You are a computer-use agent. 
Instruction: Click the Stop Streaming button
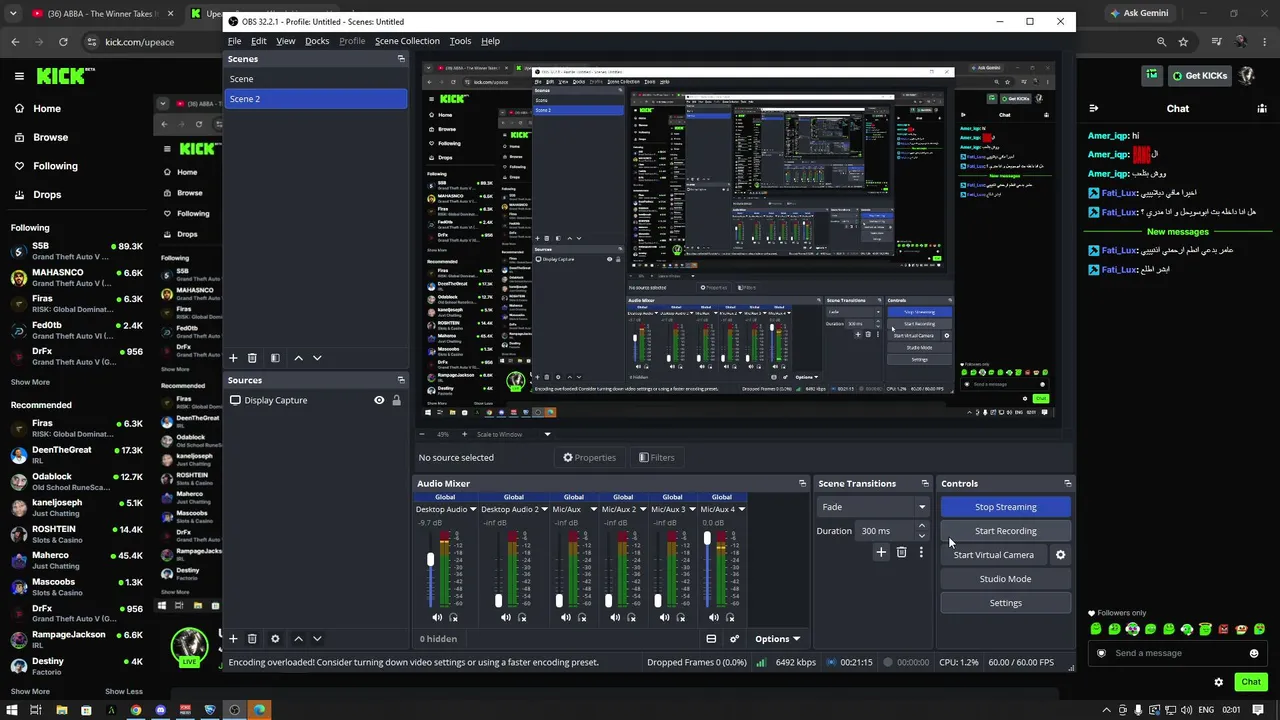tap(1006, 507)
